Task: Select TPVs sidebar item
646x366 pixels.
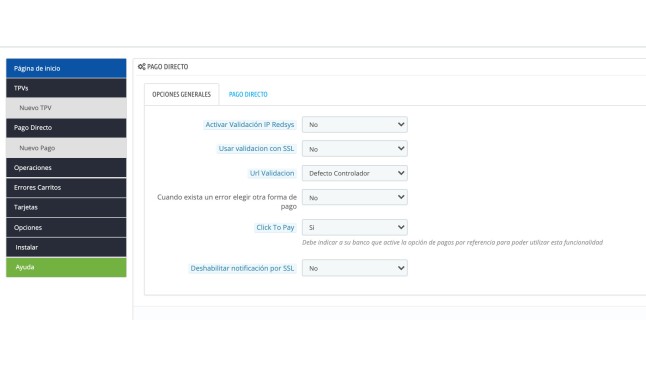Action: tap(66, 88)
